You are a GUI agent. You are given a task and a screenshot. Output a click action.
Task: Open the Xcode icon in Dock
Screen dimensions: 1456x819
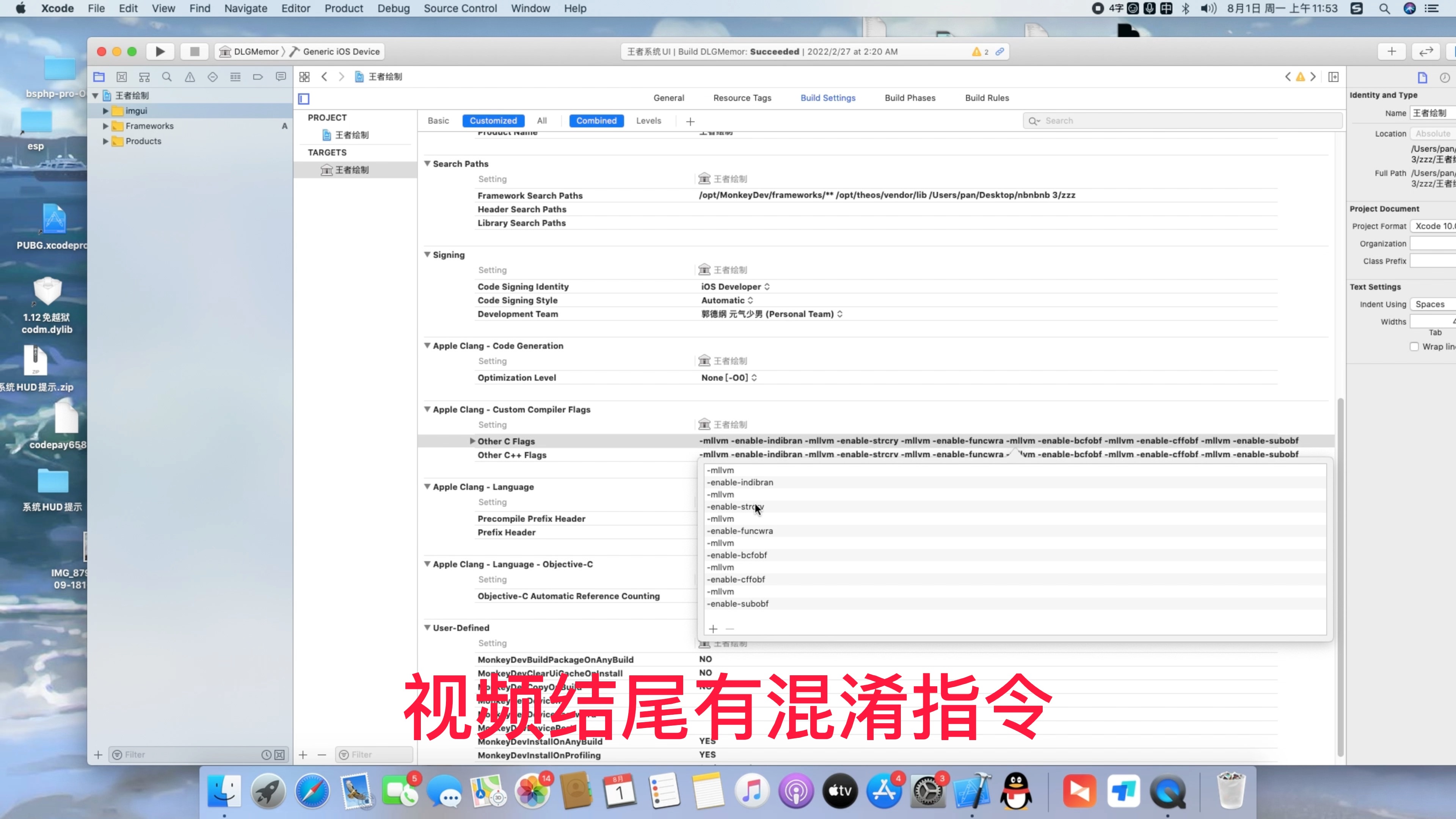click(972, 791)
